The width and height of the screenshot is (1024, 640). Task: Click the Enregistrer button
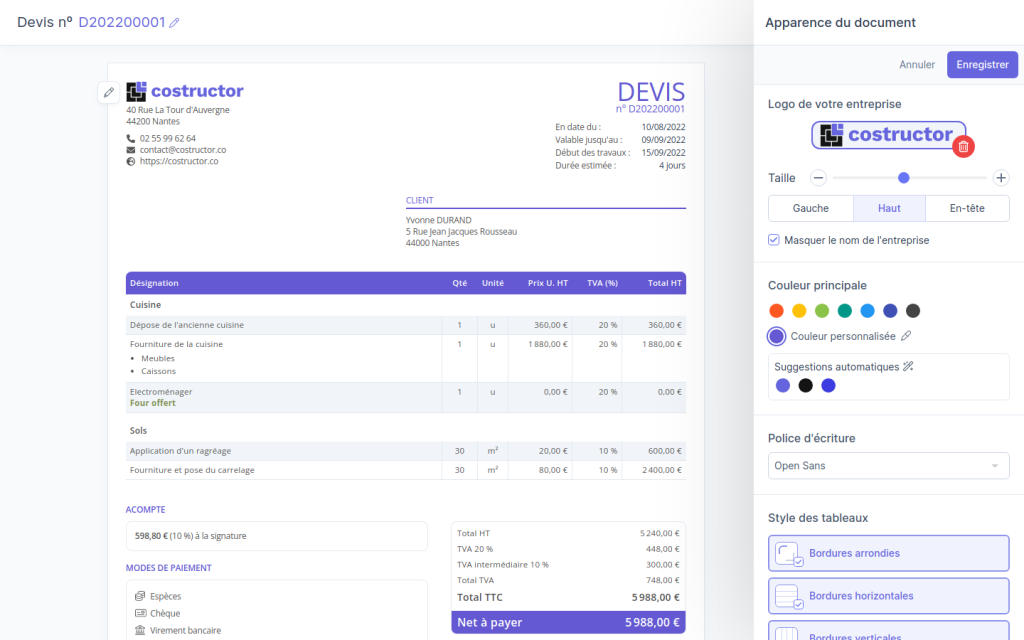pos(982,63)
